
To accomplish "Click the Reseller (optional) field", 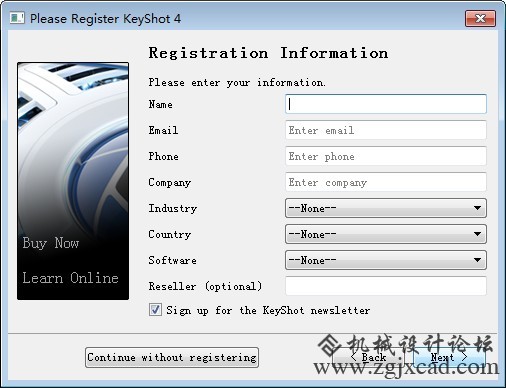I will click(386, 286).
